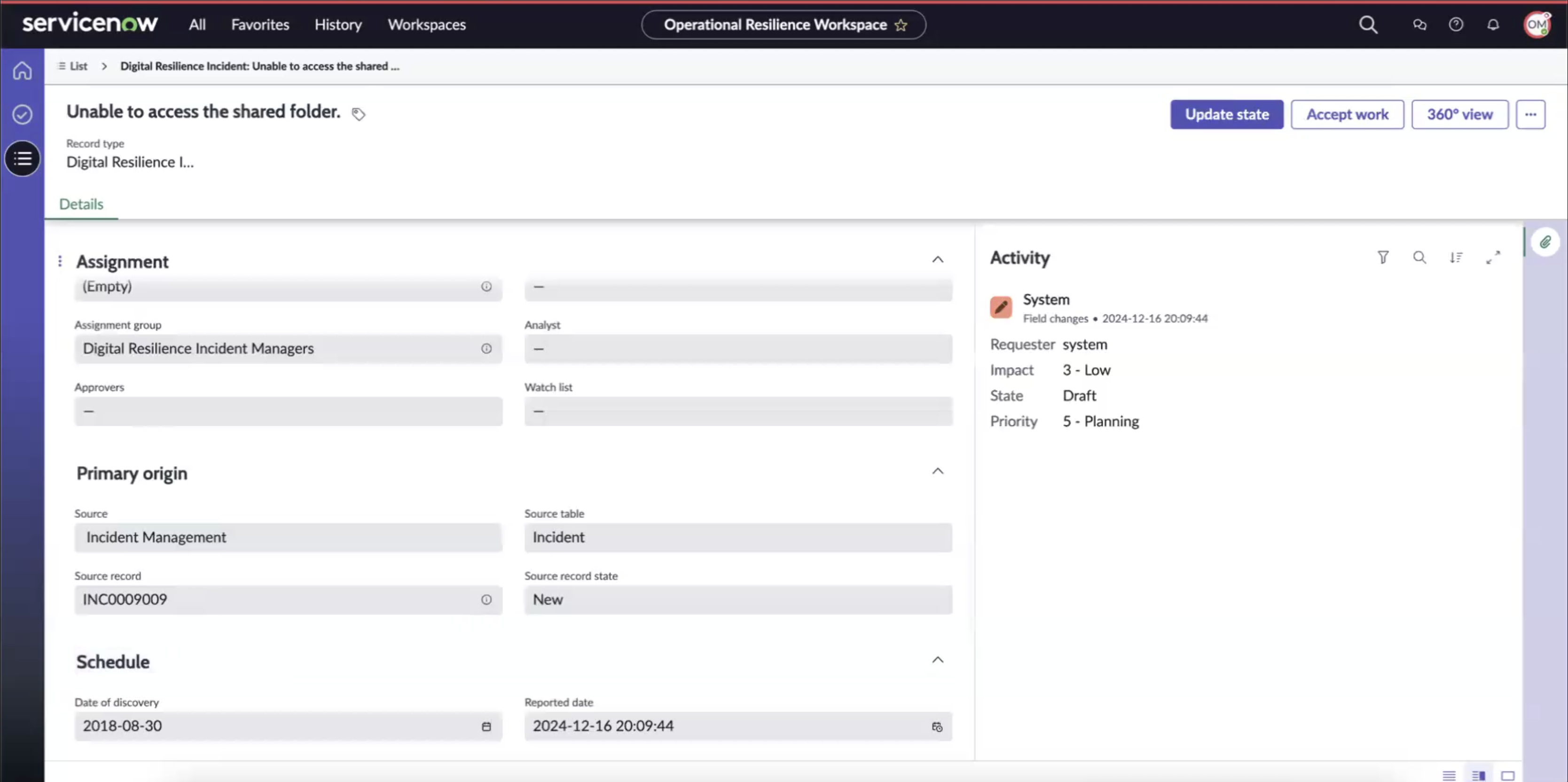Image resolution: width=1568 pixels, height=782 pixels.
Task: Open the checkmark tasks icon in sidebar
Action: pyautogui.click(x=23, y=114)
